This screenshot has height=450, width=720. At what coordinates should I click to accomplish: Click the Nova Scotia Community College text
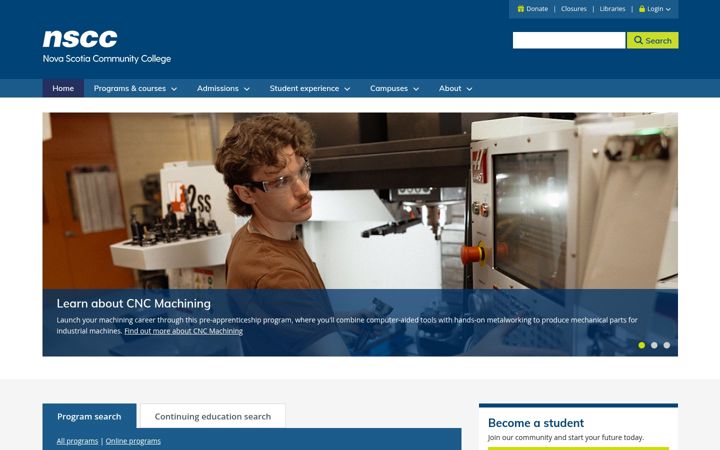tap(107, 59)
